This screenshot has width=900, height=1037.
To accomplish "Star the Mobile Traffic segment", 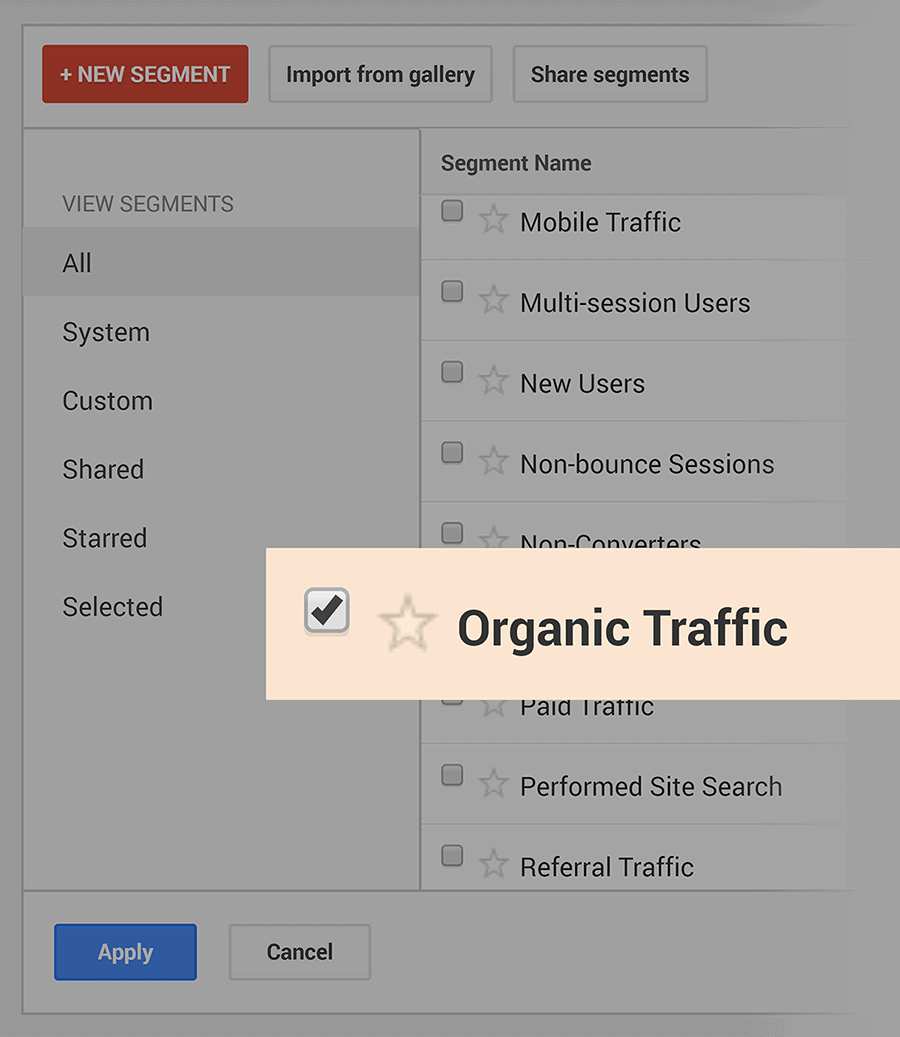I will pos(493,220).
